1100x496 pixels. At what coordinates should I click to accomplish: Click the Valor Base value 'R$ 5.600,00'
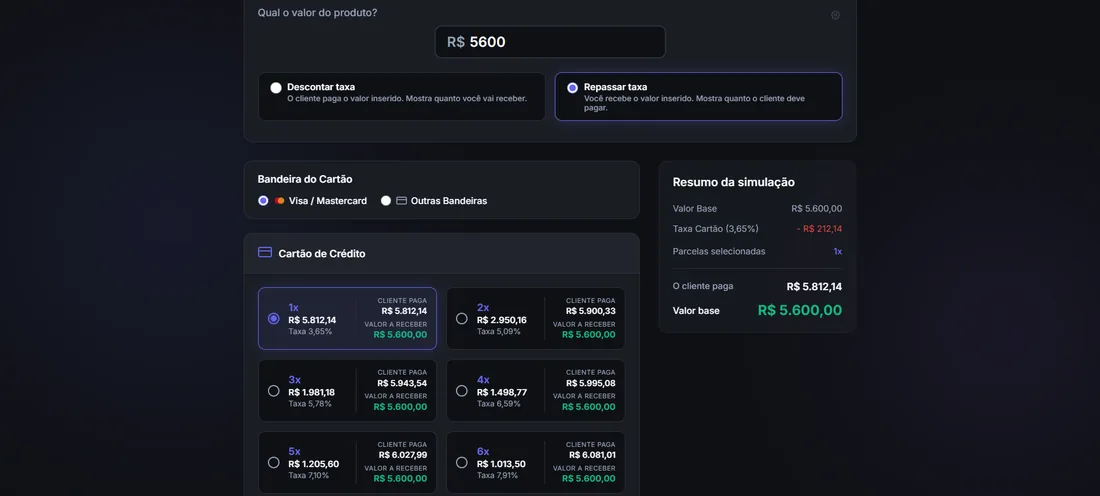click(x=817, y=208)
